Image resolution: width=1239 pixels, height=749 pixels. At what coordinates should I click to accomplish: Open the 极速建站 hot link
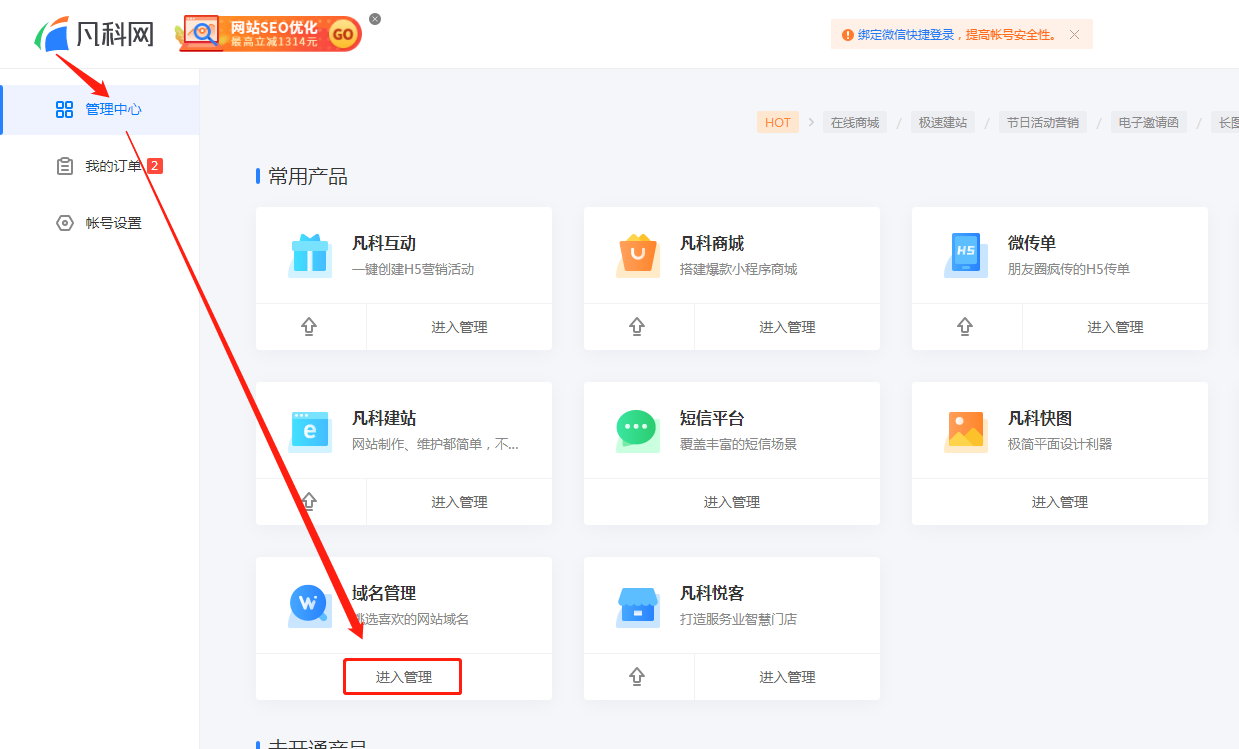(x=943, y=123)
